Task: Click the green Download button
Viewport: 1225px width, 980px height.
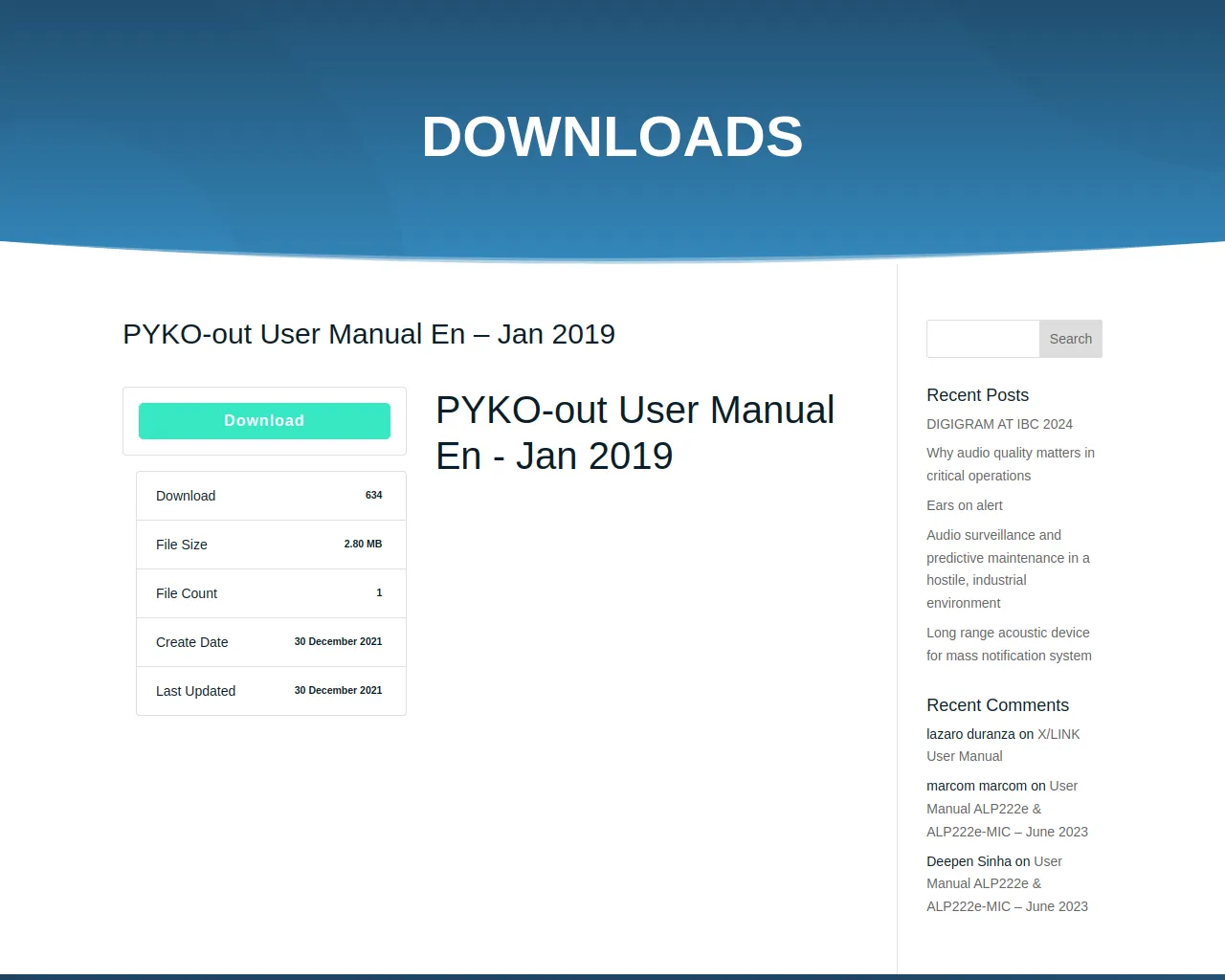Action: pyautogui.click(x=264, y=421)
